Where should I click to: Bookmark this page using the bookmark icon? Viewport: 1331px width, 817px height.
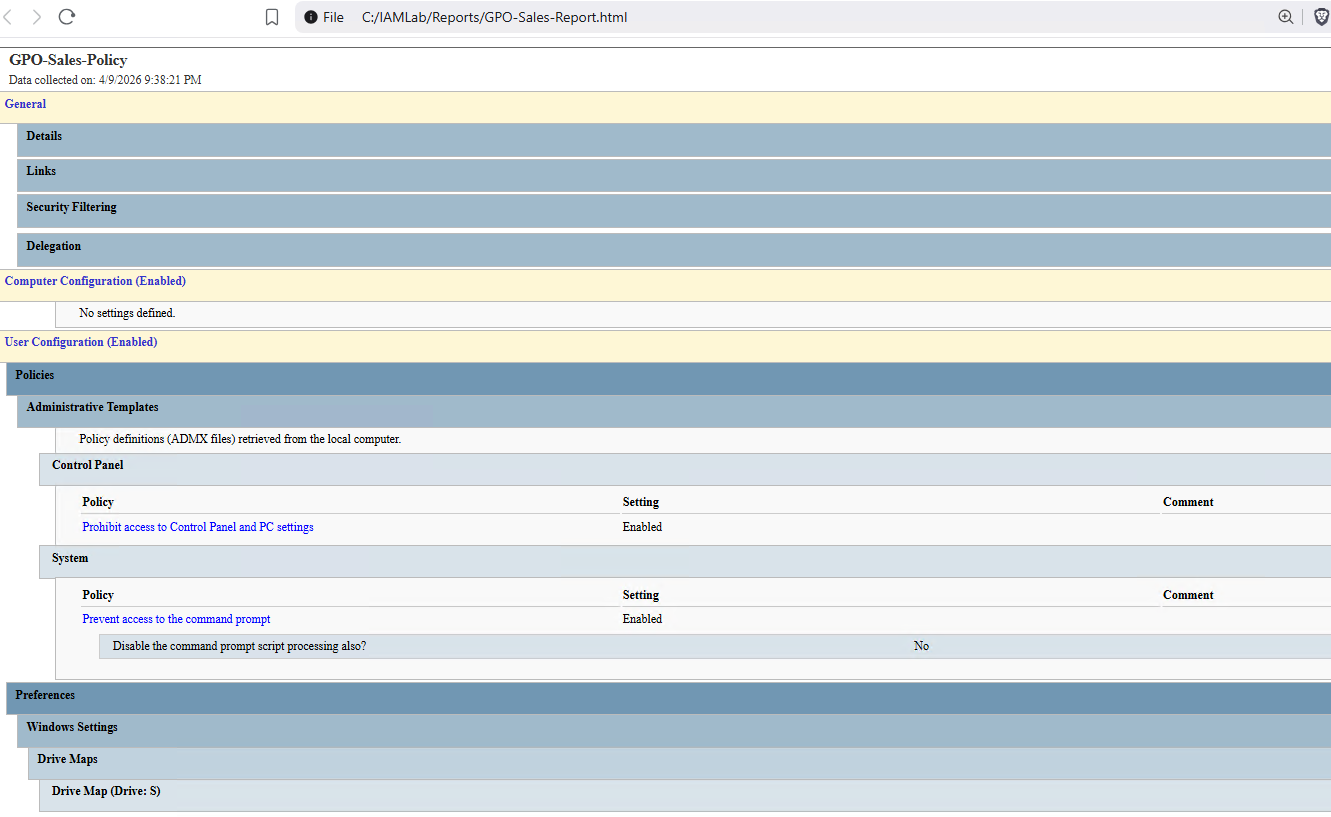(x=271, y=16)
